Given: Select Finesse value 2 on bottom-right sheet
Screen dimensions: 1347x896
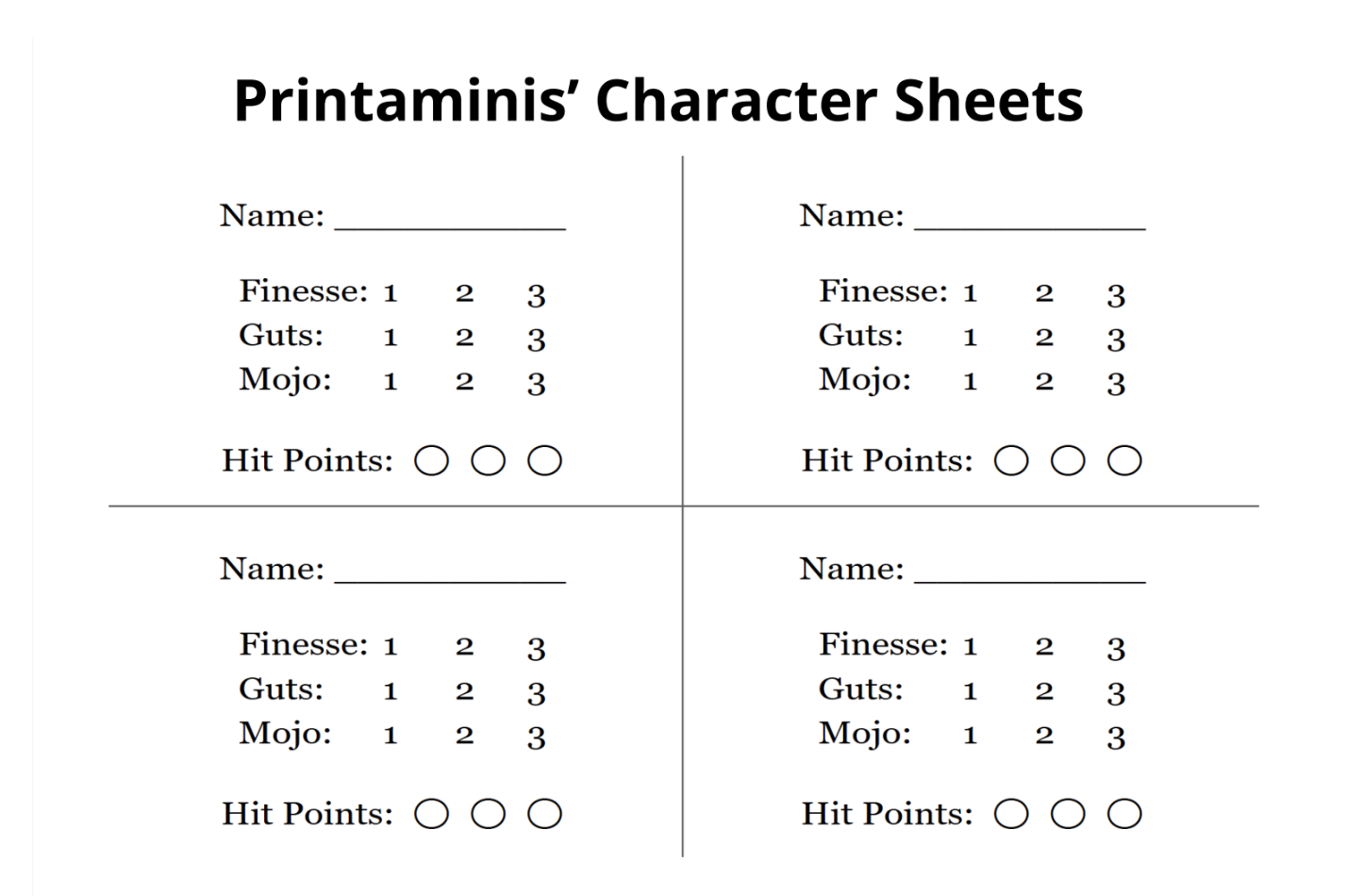Looking at the screenshot, I should 1044,647.
